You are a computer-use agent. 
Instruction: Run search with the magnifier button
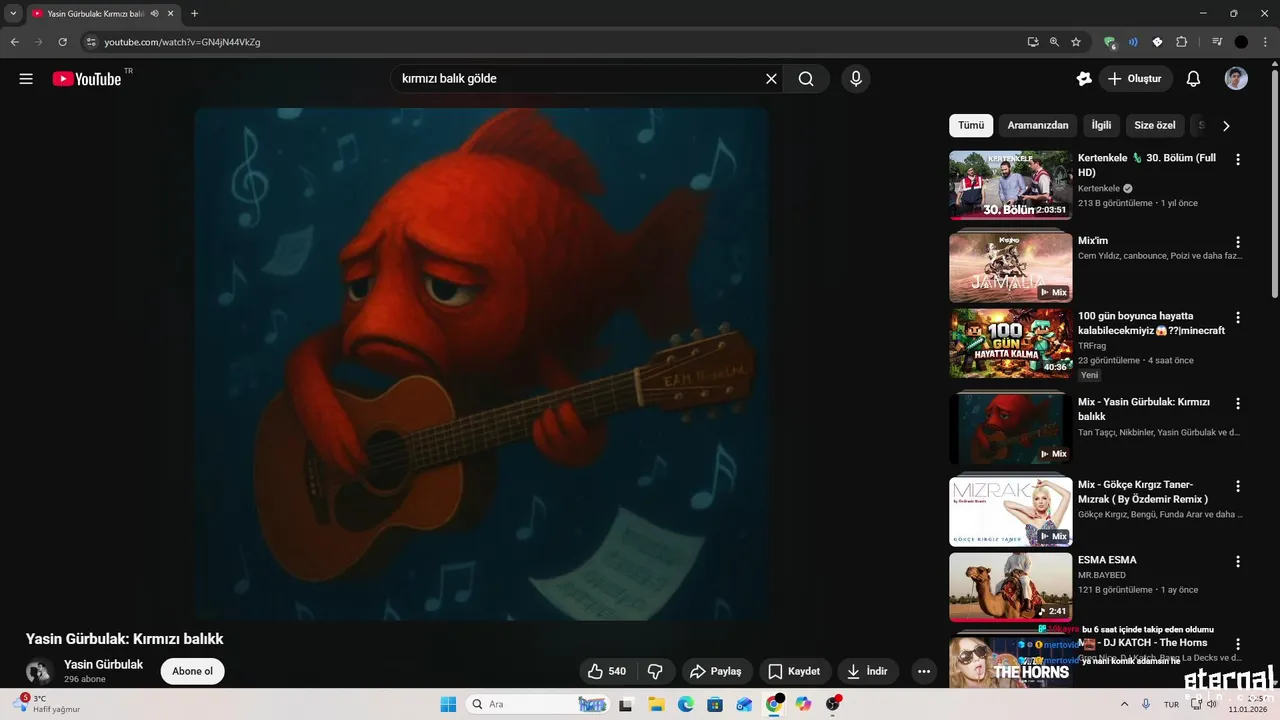coord(806,79)
